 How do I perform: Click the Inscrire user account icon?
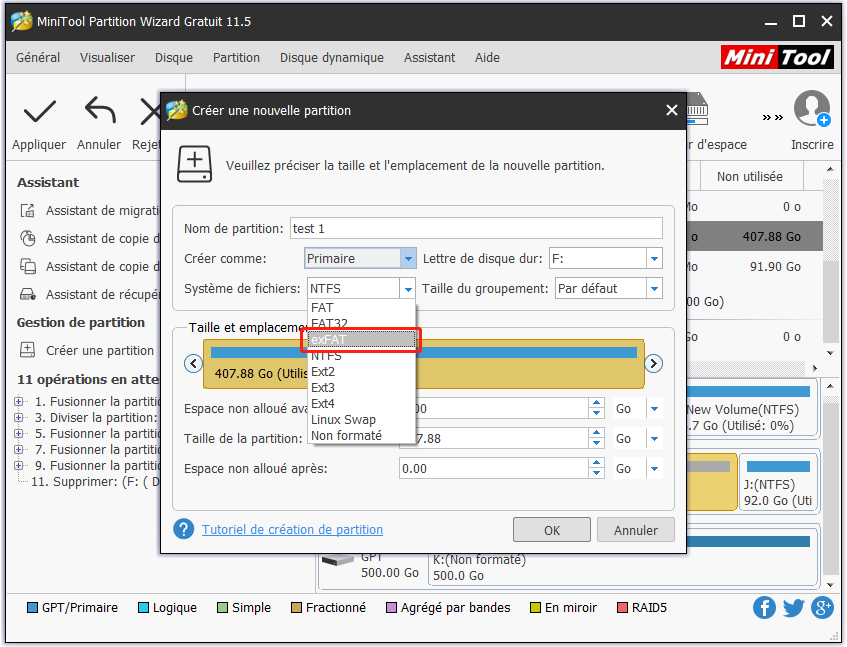point(812,109)
